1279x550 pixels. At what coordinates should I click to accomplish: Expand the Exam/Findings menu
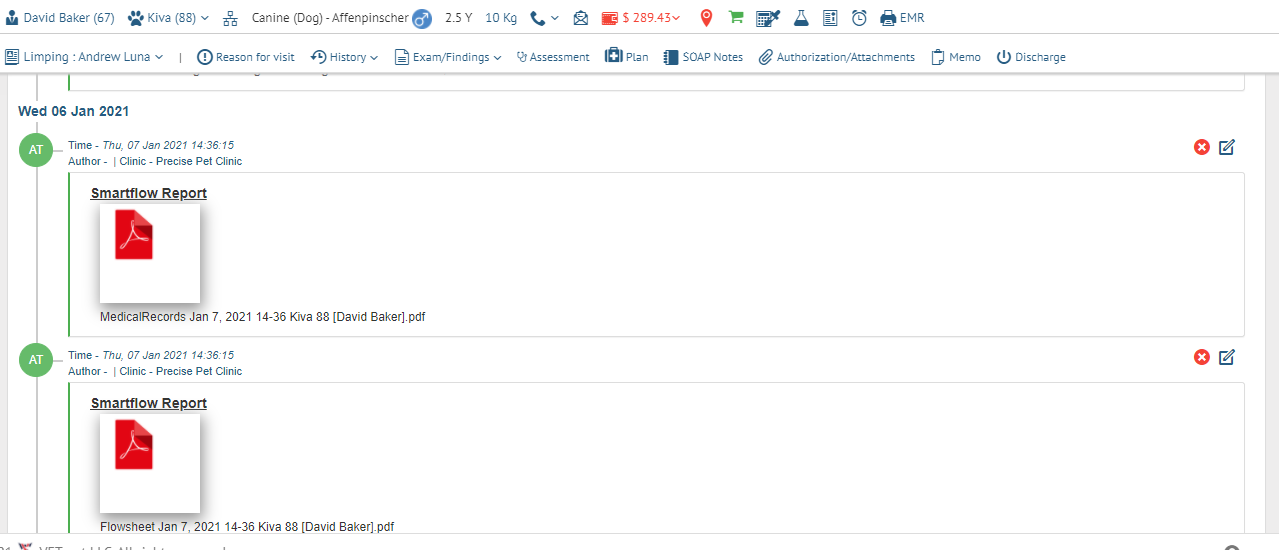click(448, 57)
